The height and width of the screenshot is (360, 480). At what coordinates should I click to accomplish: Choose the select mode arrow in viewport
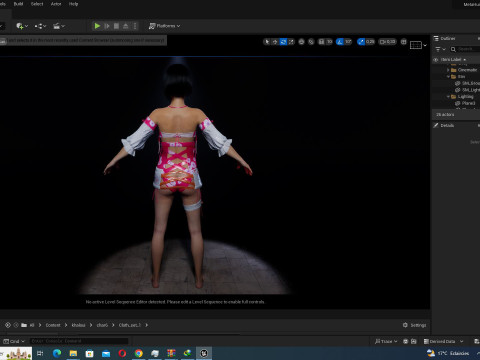(266, 42)
